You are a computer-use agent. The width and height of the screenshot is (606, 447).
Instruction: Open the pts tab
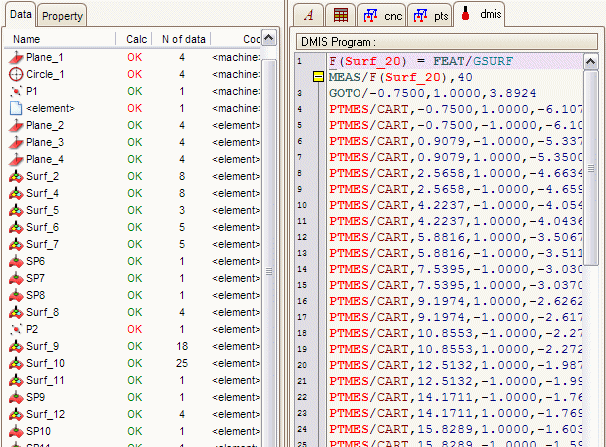click(x=431, y=15)
